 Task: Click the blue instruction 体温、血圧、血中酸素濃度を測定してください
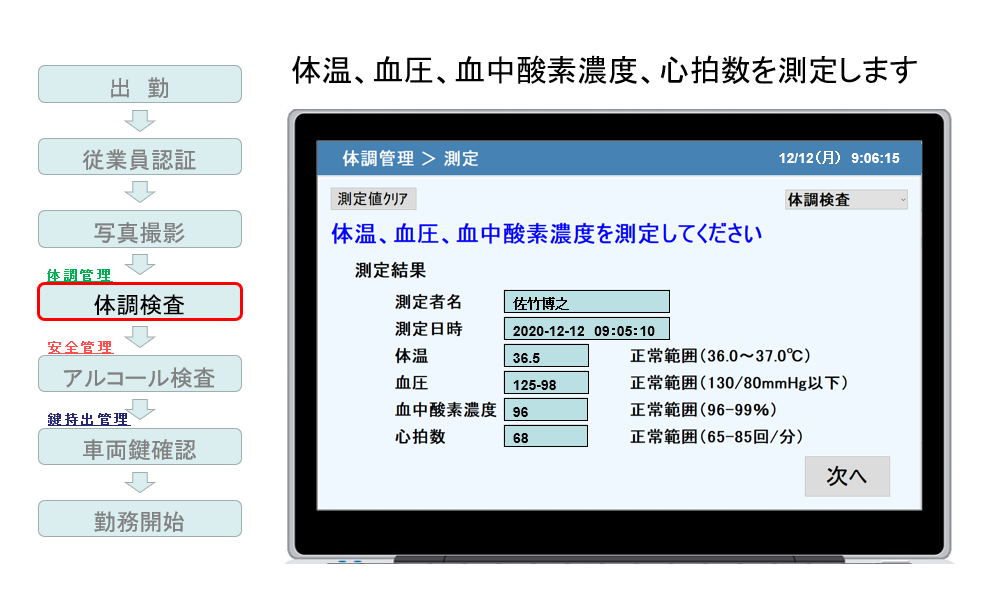pyautogui.click(x=546, y=234)
